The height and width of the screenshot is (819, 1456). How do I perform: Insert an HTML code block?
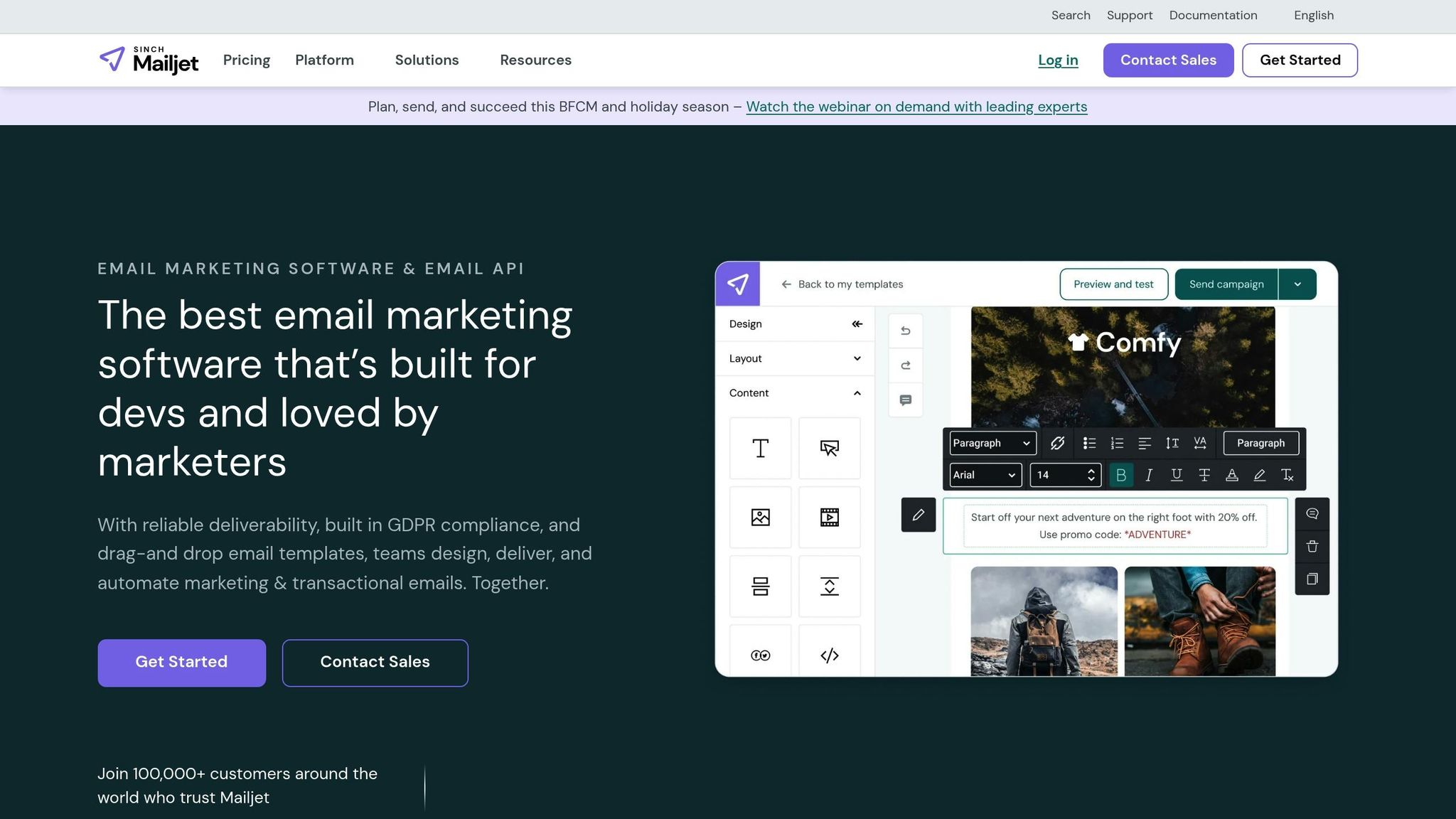click(x=830, y=655)
